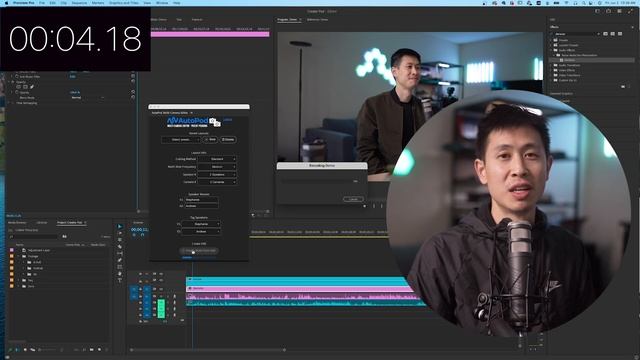Click the Reference: Demo tab

point(317,20)
